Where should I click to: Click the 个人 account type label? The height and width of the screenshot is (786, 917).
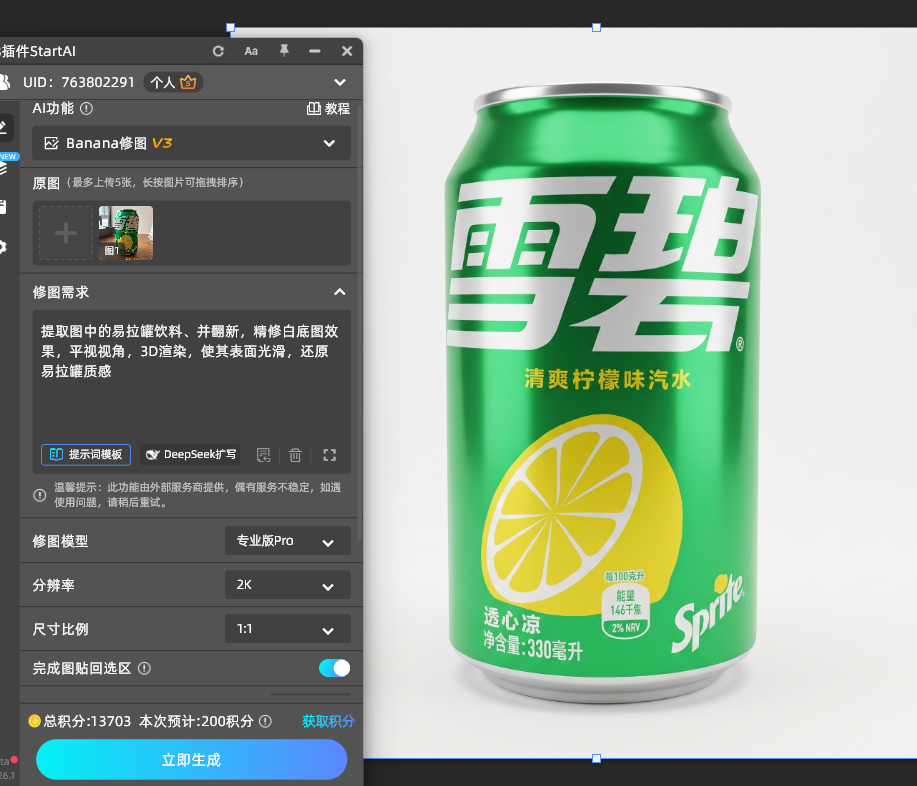coord(163,82)
